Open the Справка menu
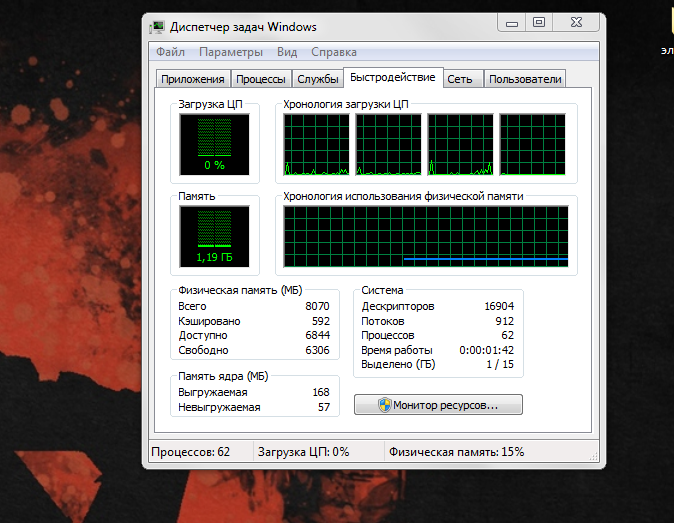This screenshot has width=674, height=523. 334,52
